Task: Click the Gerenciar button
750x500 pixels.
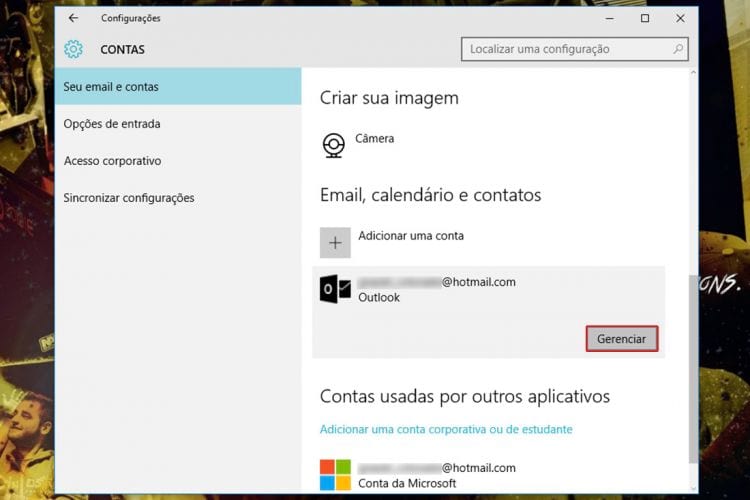Action: pyautogui.click(x=622, y=339)
